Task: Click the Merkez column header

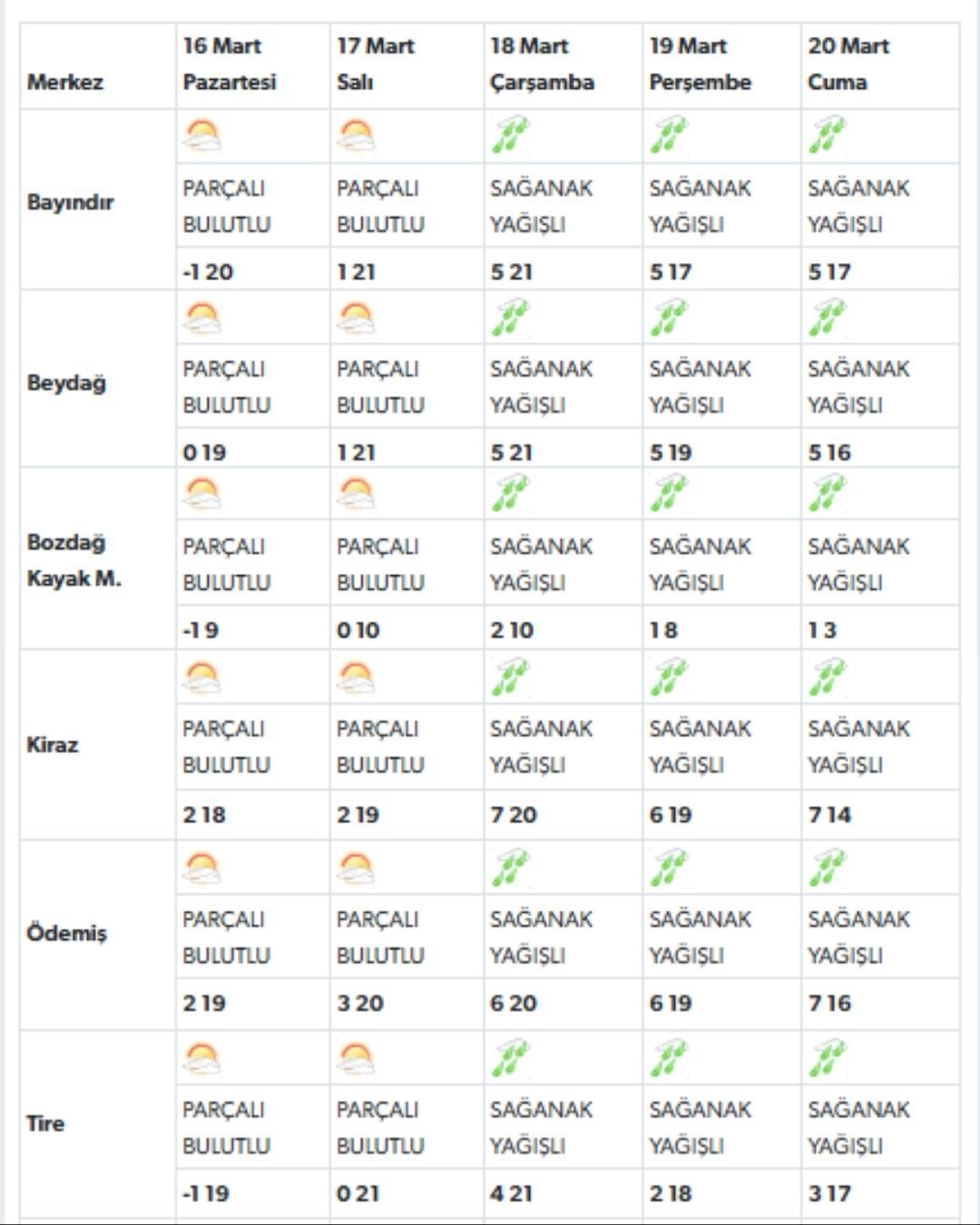Action: pyautogui.click(x=65, y=82)
